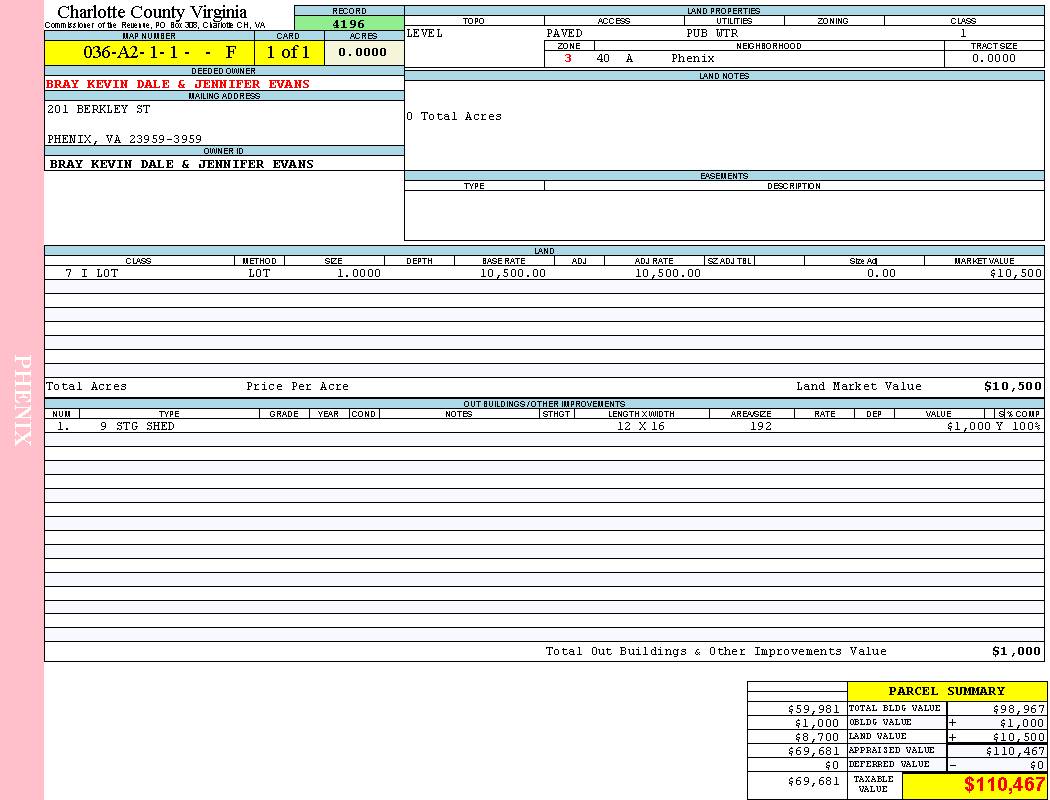Select the yellow map number field
Viewport: 1050px width, 800px height.
pyautogui.click(x=149, y=53)
